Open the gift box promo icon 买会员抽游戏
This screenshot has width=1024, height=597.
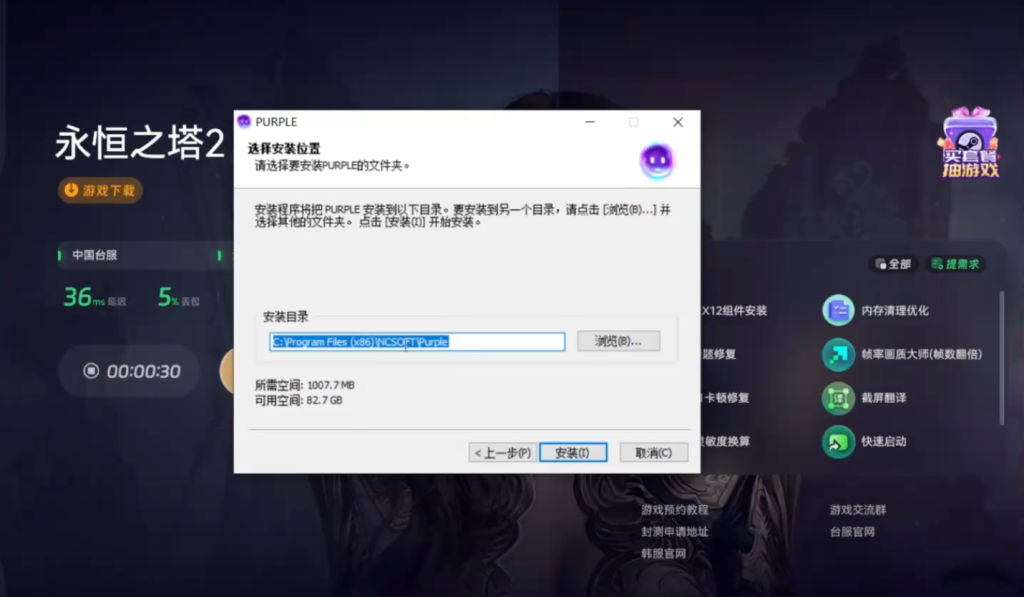click(969, 143)
